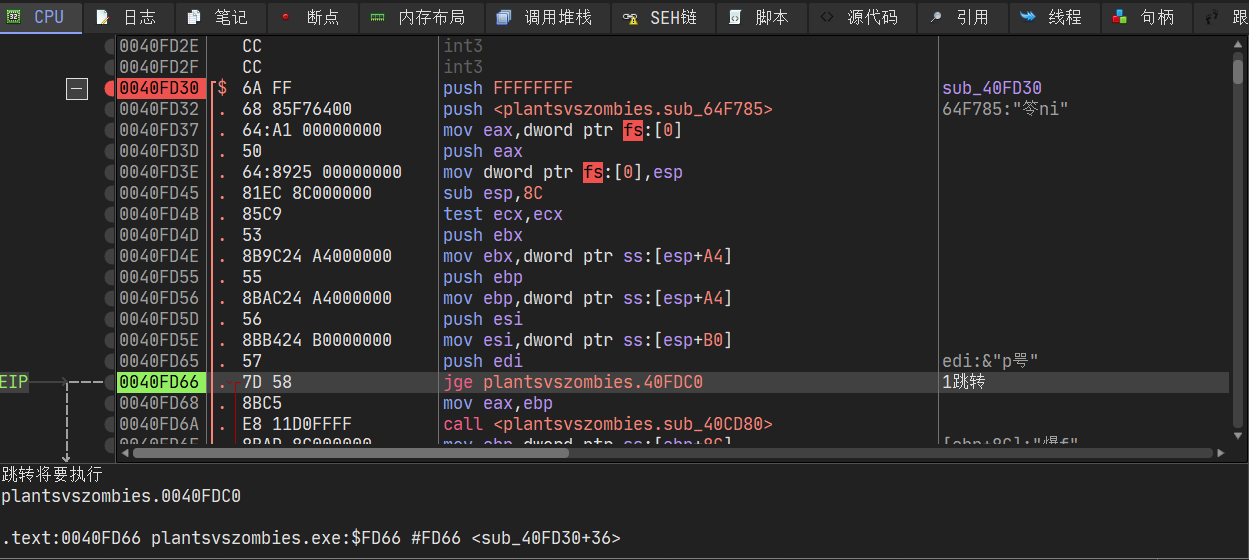Toggle breakpoint bullet at 0040FD45
This screenshot has height=560, width=1249.
(110, 193)
